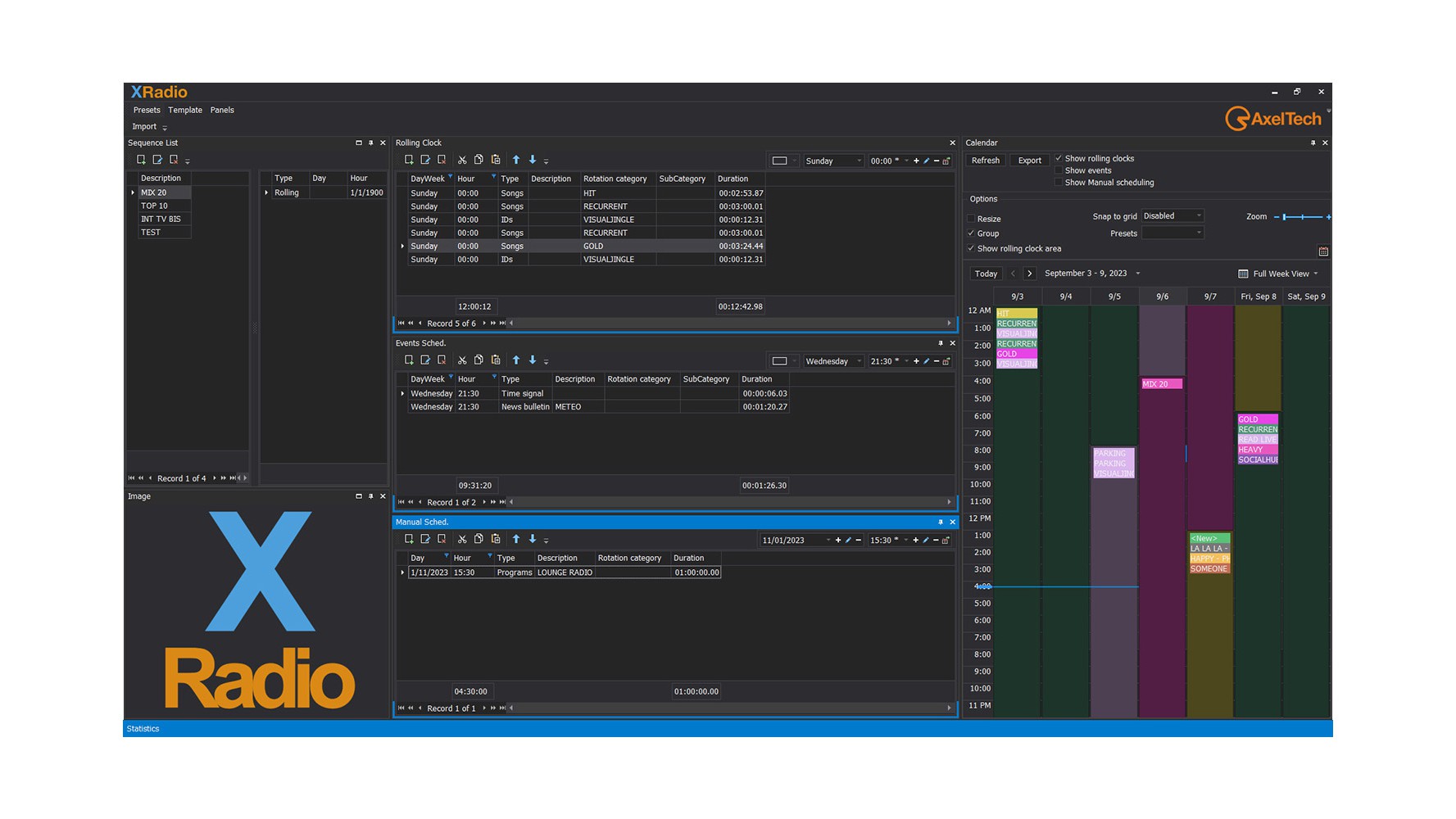Screen dimensions: 1456x819
Task: Open the Template menu
Action: coord(185,110)
